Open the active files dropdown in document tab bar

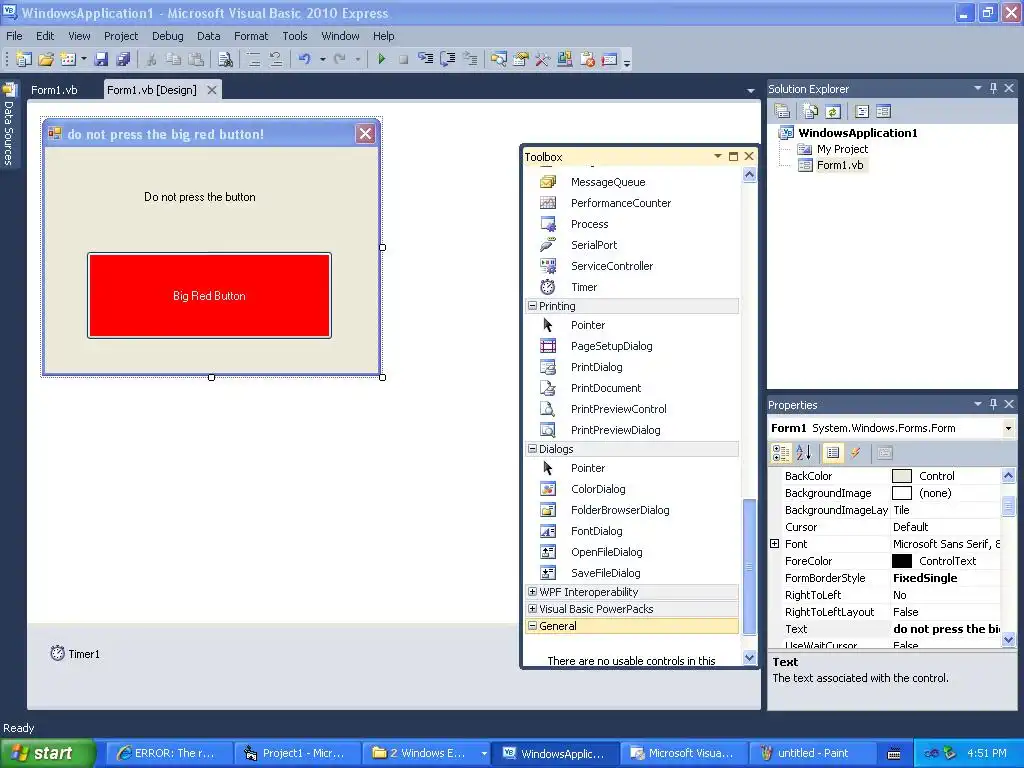pyautogui.click(x=750, y=90)
